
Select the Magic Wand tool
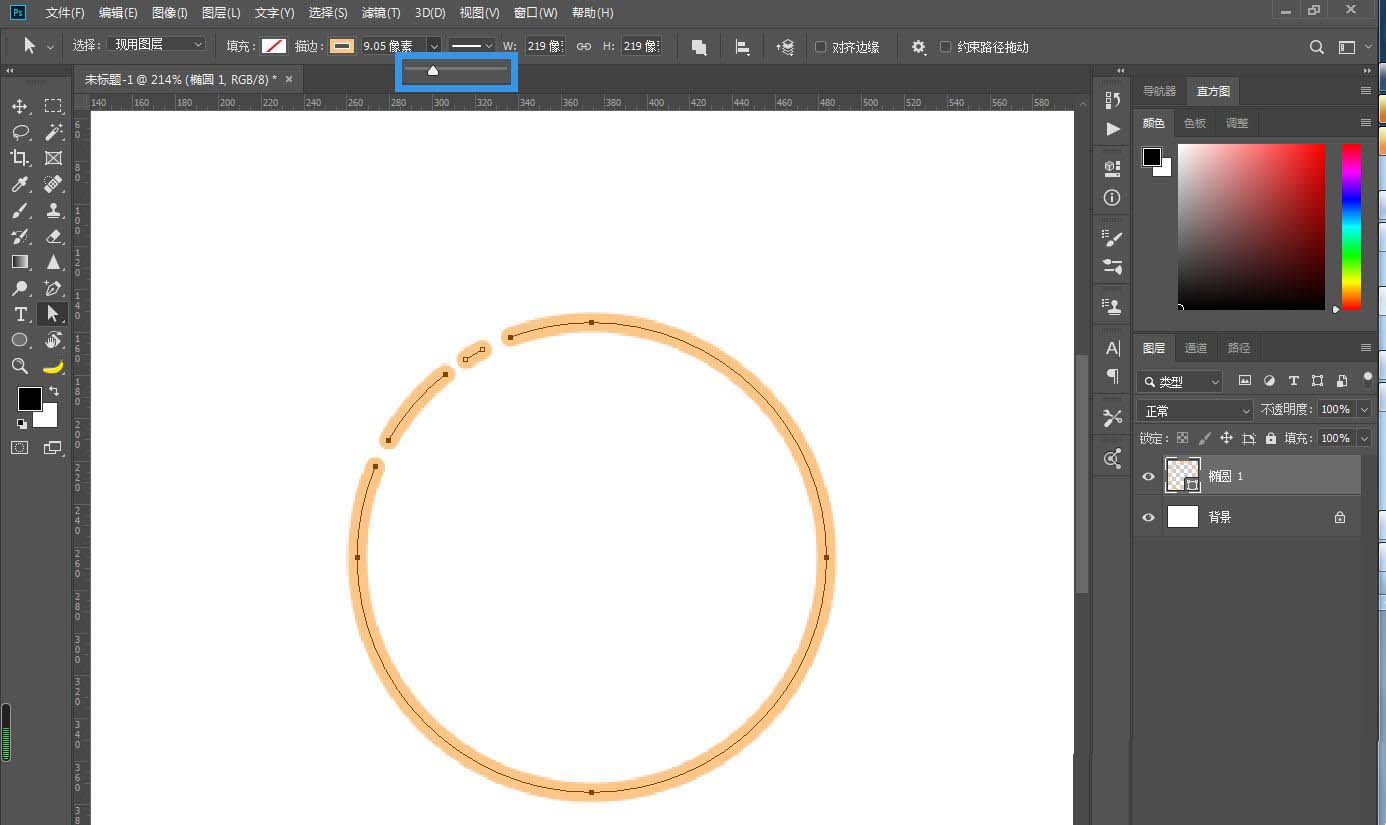[53, 132]
